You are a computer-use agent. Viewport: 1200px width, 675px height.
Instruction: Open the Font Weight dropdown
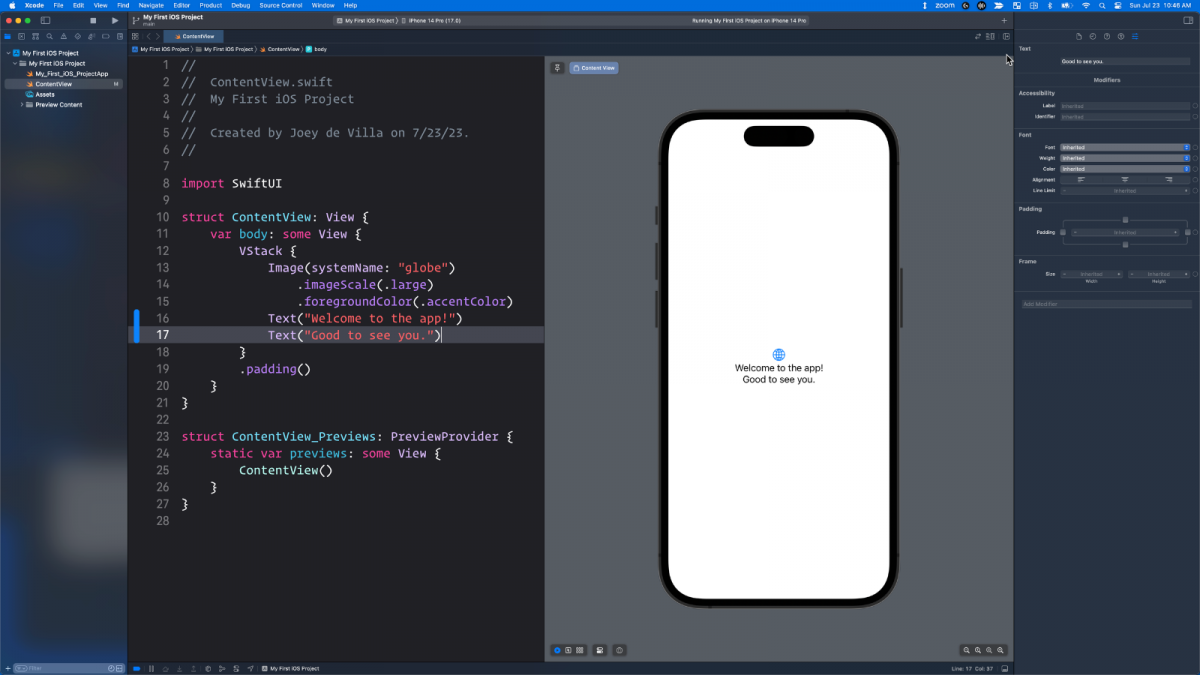click(1122, 158)
